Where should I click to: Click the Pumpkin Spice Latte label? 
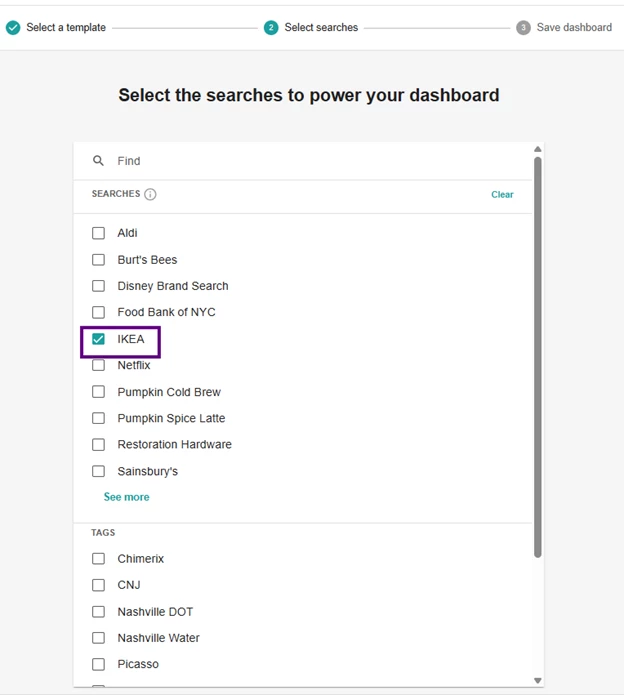pos(171,418)
